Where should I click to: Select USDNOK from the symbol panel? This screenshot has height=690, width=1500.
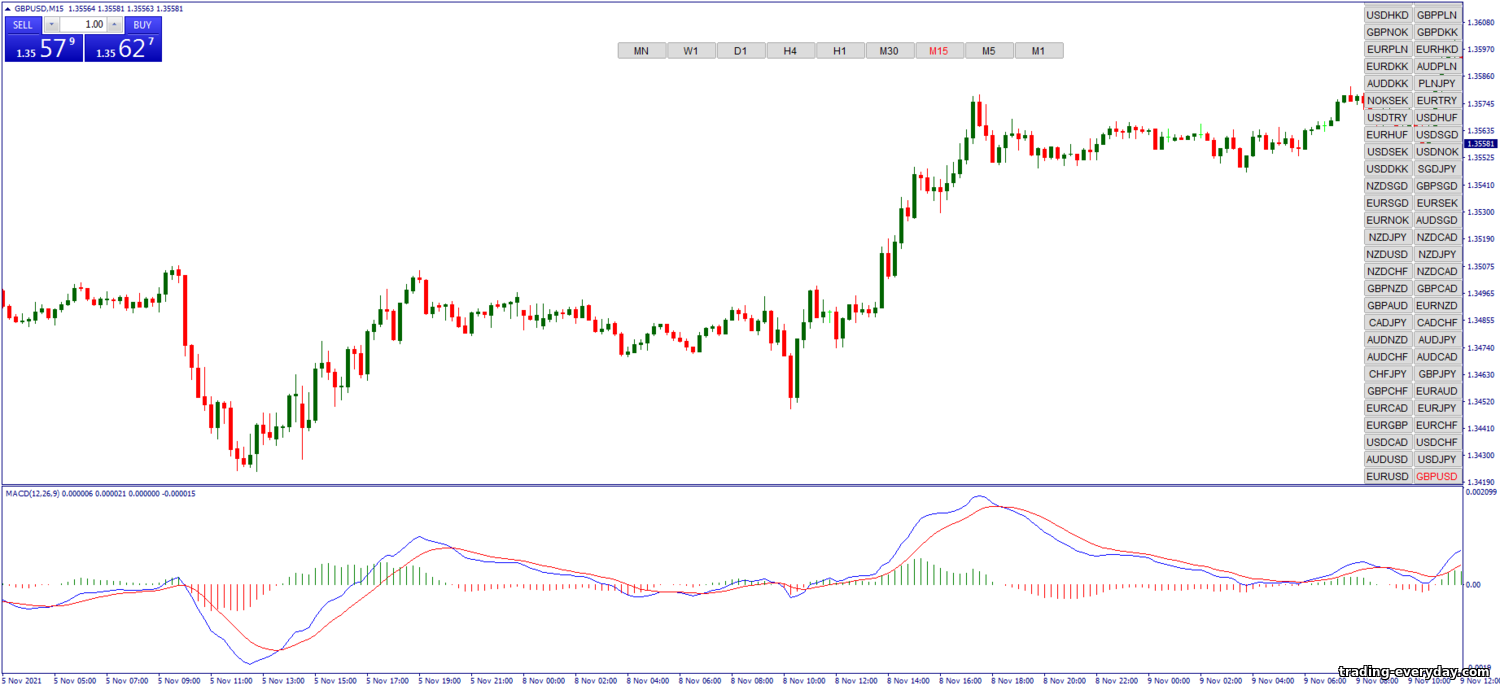(1437, 151)
